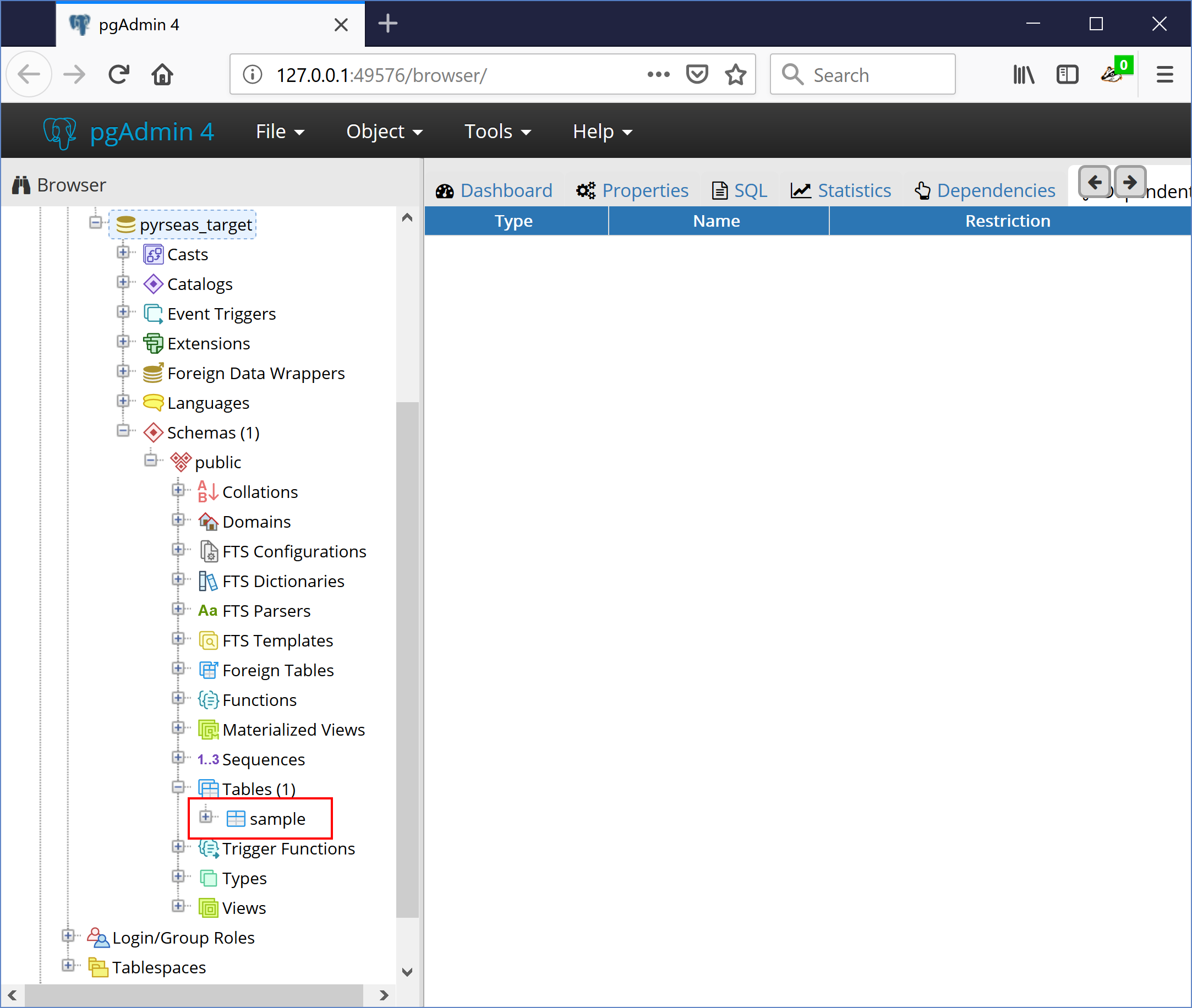This screenshot has height=1008, width=1192.
Task: Click the FTS Parsers Aa icon
Action: coord(208,611)
